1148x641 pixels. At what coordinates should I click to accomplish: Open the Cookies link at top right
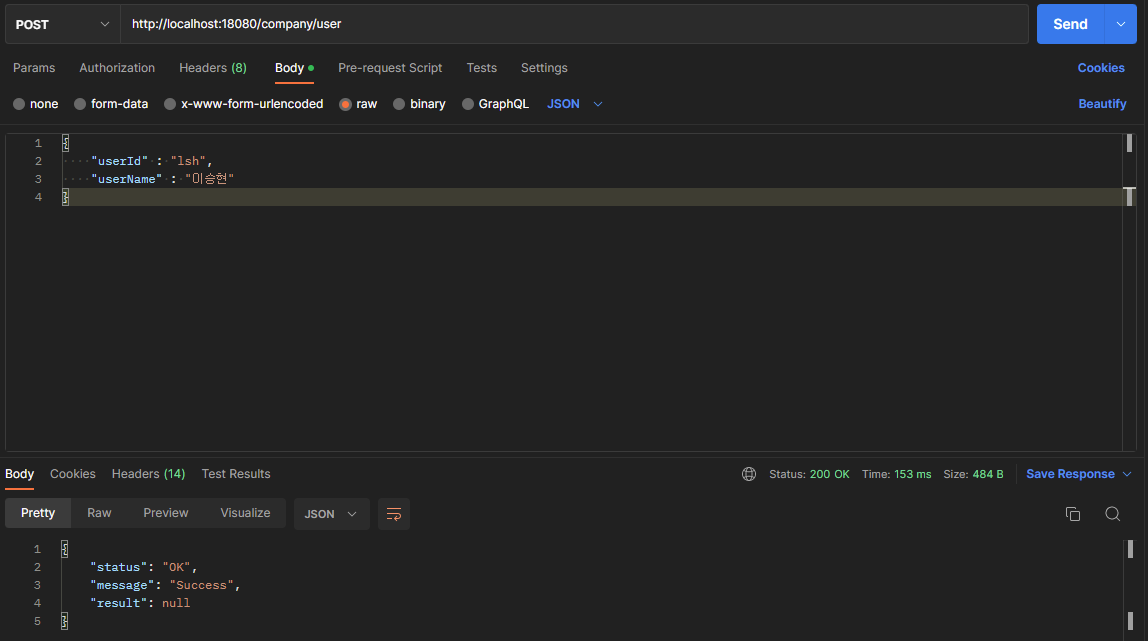click(1100, 67)
